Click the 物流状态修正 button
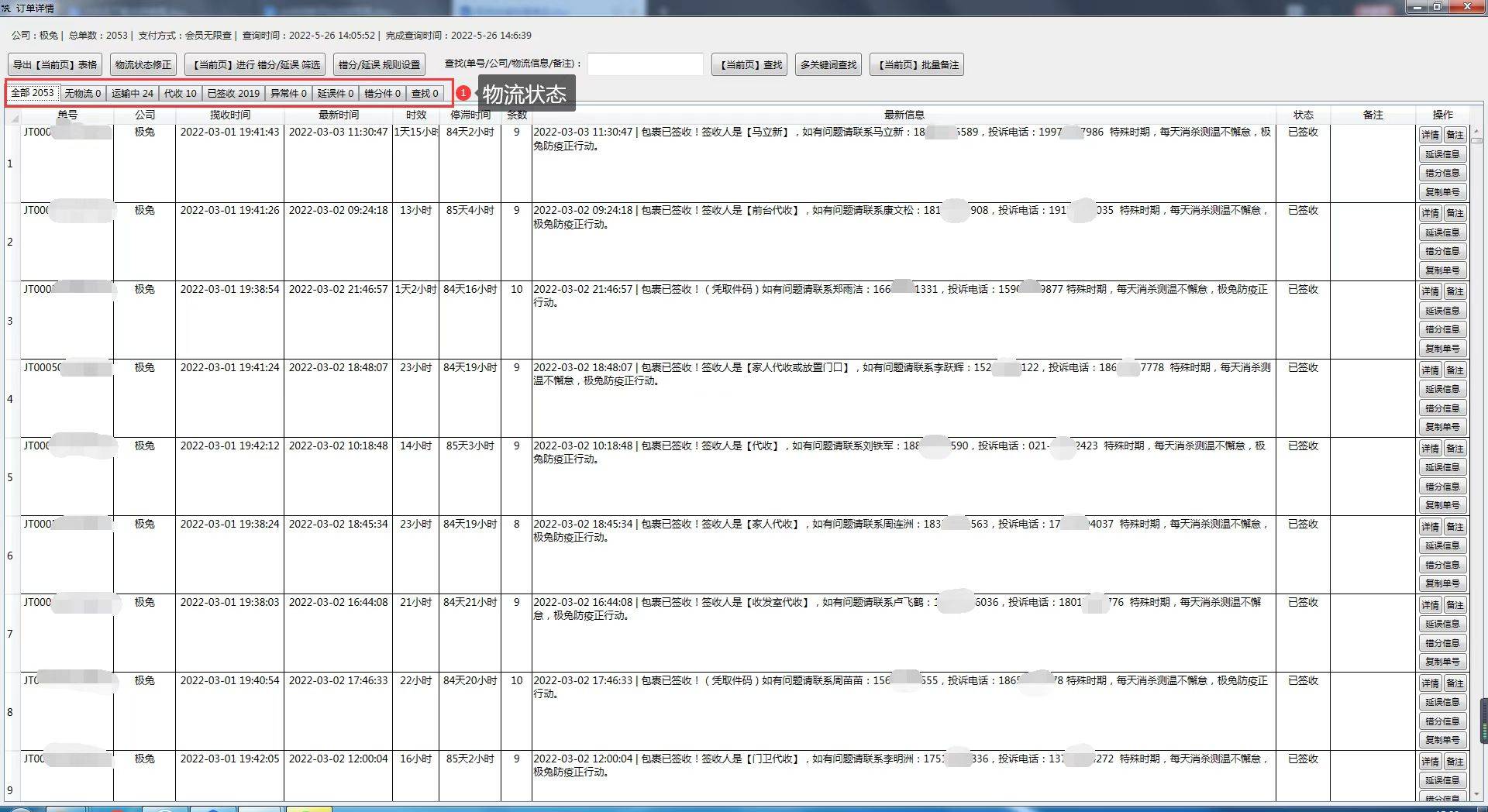1488x812 pixels. [143, 65]
